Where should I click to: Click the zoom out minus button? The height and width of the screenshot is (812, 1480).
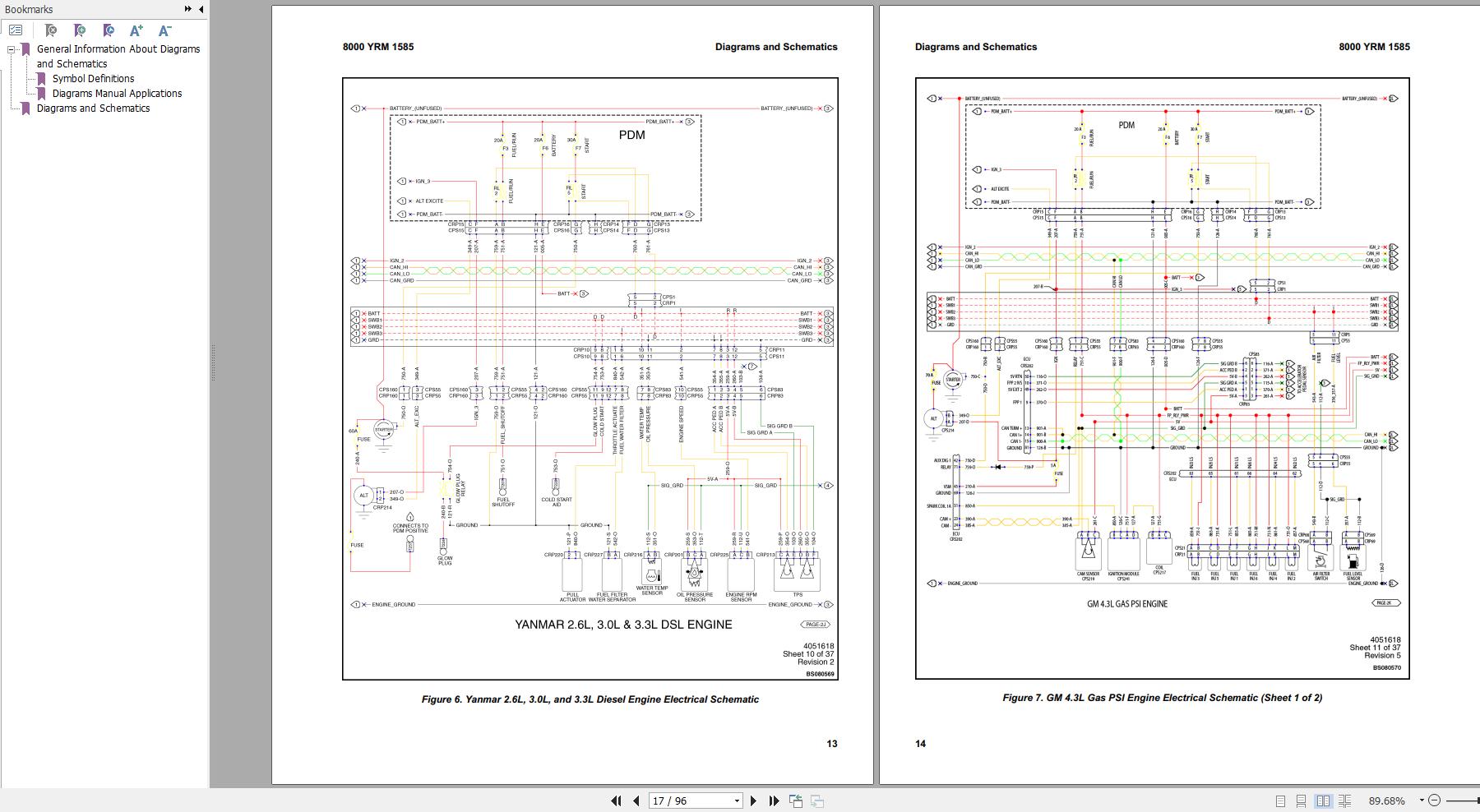click(x=1435, y=800)
